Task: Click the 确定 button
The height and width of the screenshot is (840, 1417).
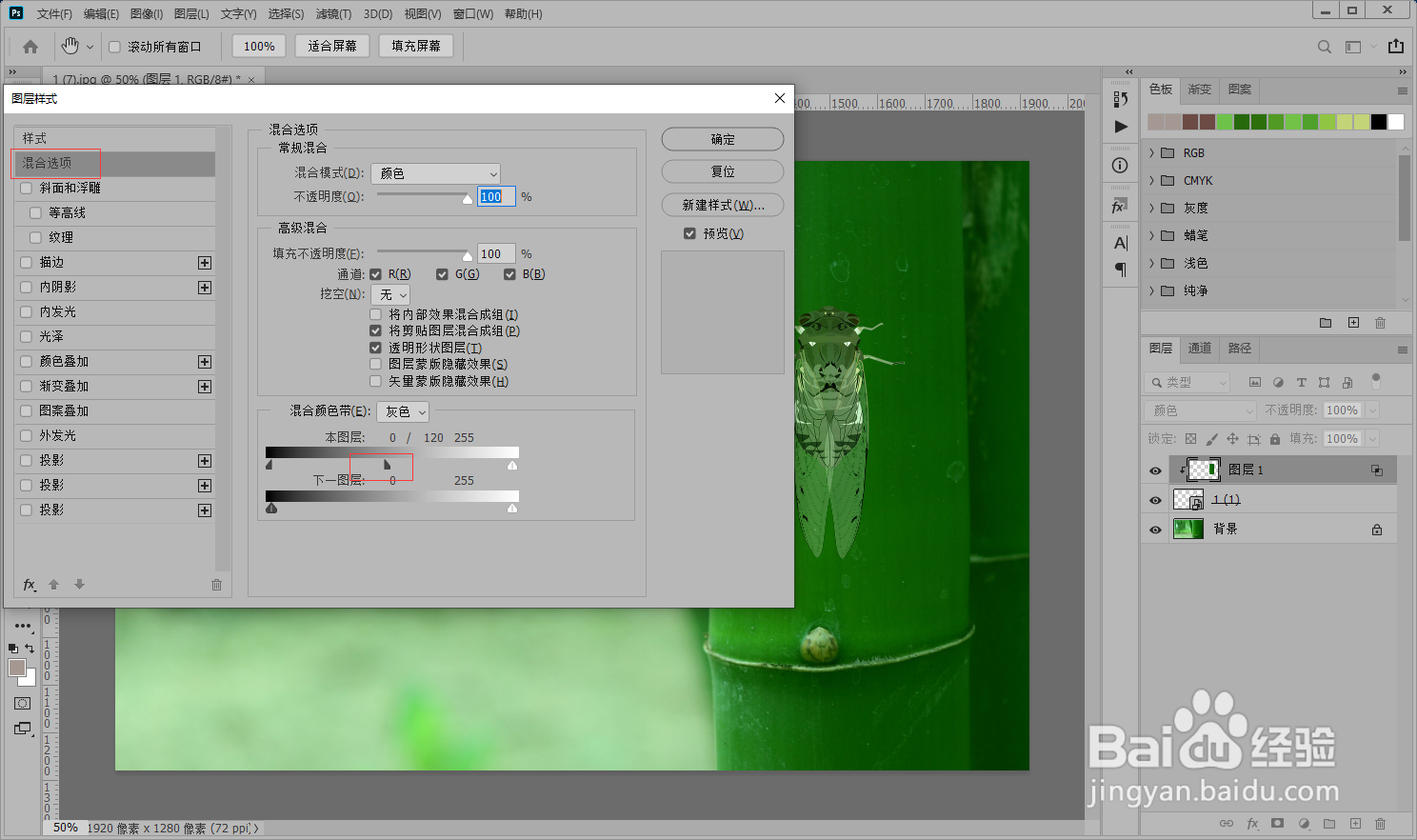Action: coord(723,139)
